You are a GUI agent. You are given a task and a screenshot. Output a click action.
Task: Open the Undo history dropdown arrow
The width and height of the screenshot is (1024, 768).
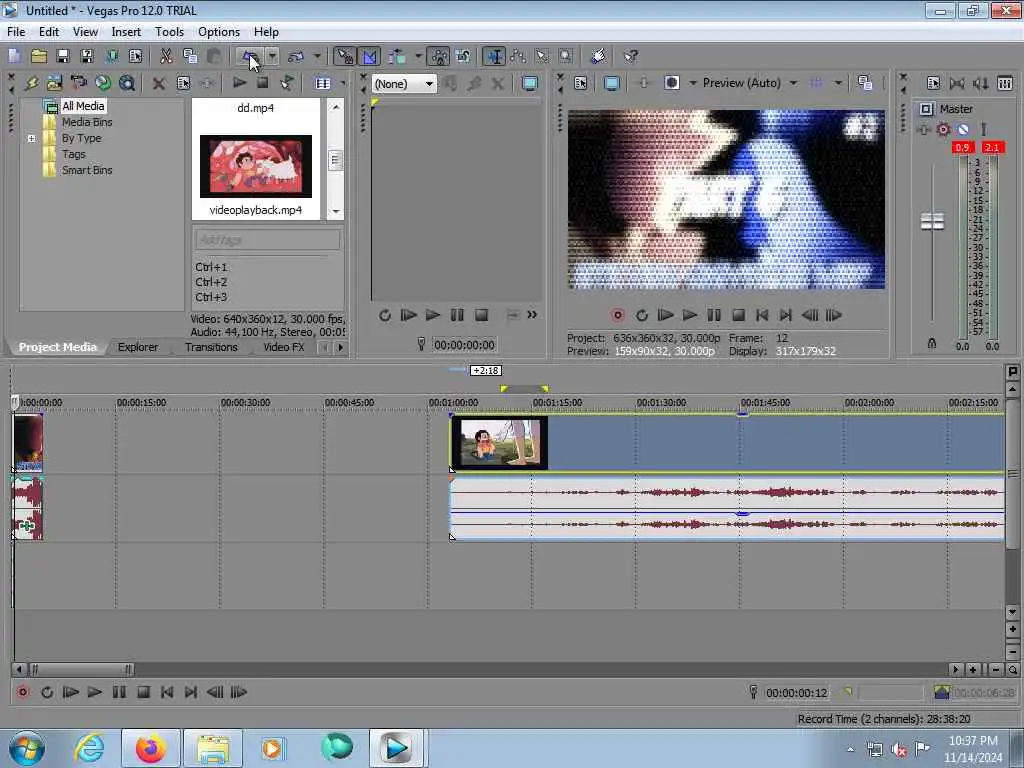pyautogui.click(x=272, y=57)
